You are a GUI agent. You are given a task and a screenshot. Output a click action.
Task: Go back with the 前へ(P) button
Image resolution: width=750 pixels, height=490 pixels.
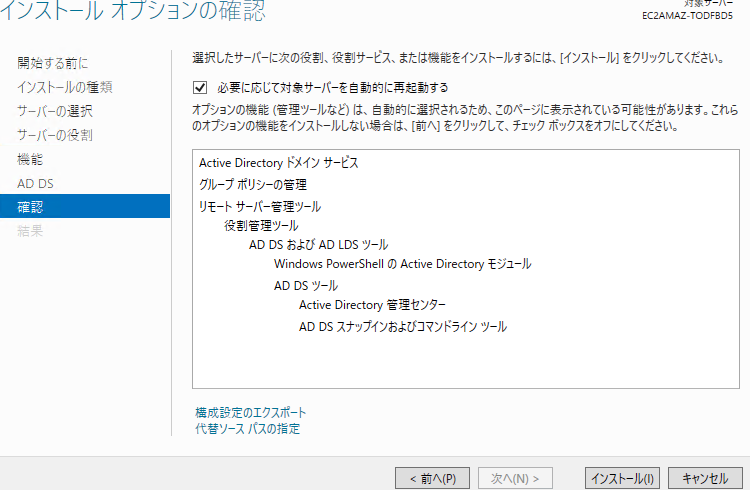432,479
